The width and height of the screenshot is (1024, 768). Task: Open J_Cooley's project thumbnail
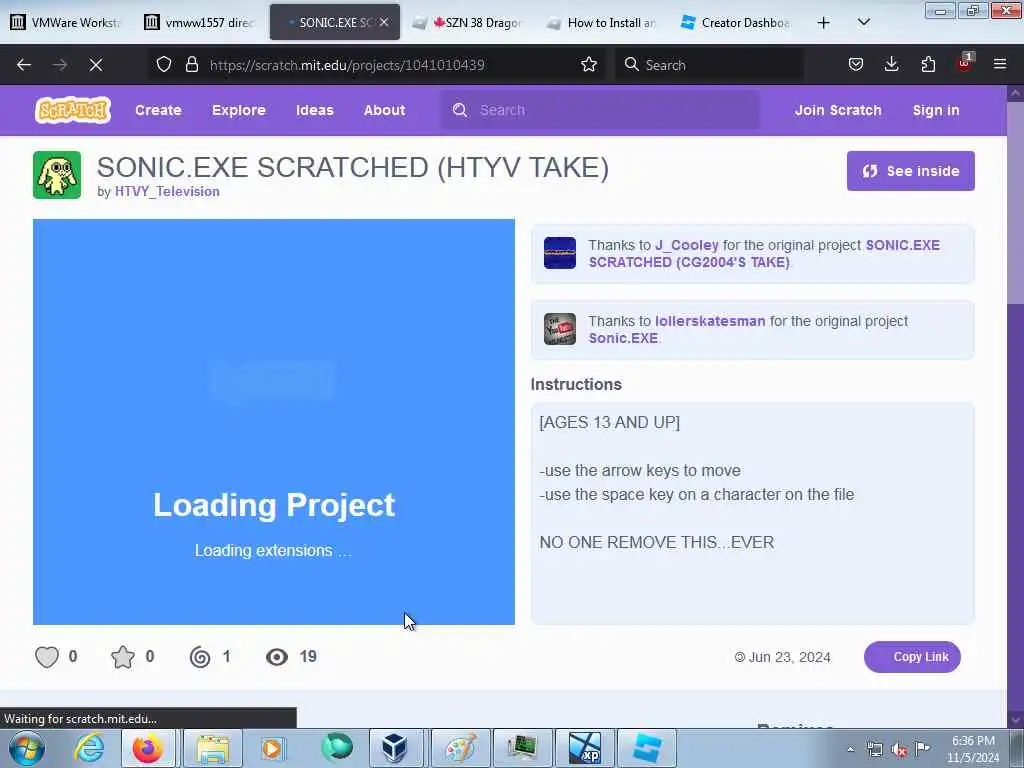(x=560, y=253)
